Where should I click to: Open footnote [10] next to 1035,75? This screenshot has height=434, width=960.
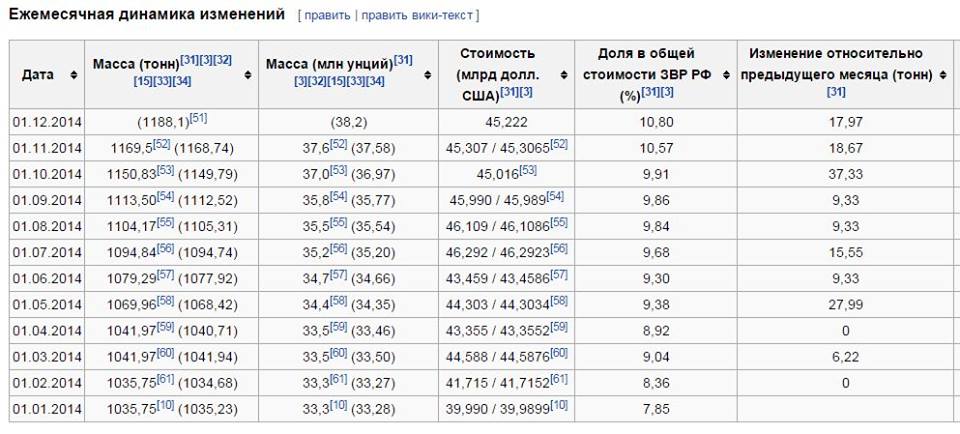(x=166, y=405)
